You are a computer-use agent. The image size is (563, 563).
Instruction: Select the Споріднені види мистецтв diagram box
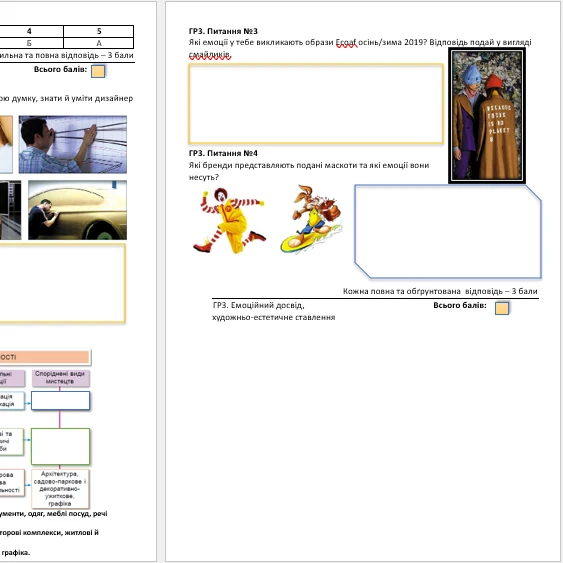pyautogui.click(x=60, y=377)
